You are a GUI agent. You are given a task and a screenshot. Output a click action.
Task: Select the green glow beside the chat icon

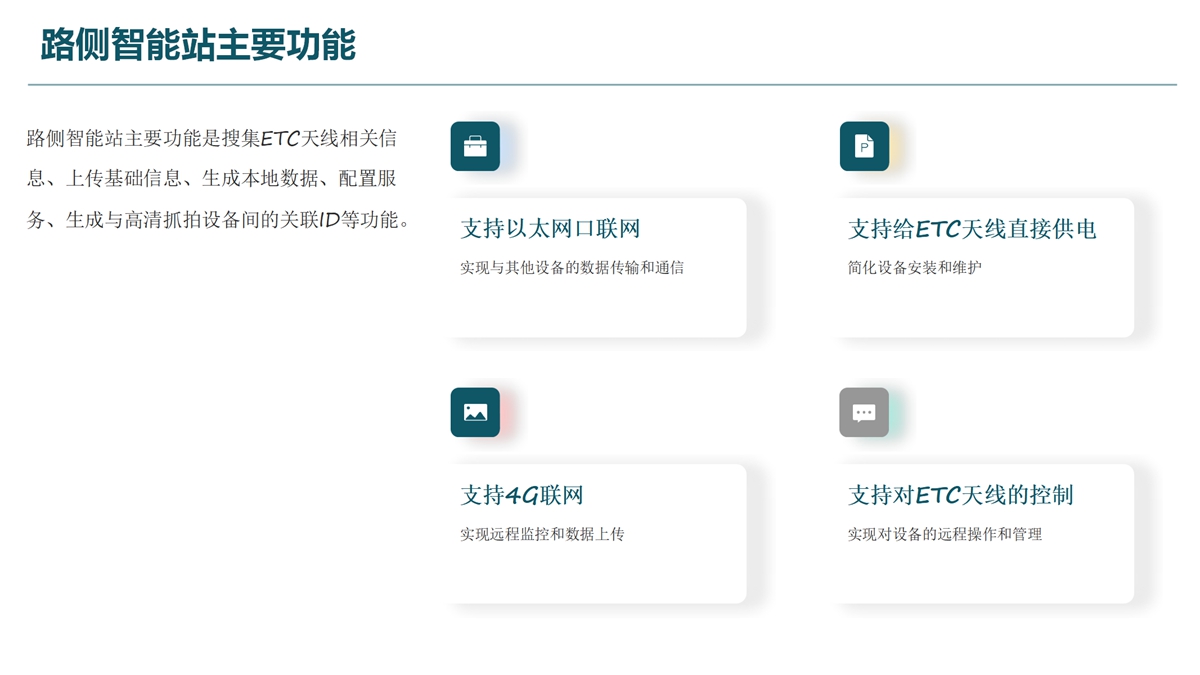click(897, 413)
